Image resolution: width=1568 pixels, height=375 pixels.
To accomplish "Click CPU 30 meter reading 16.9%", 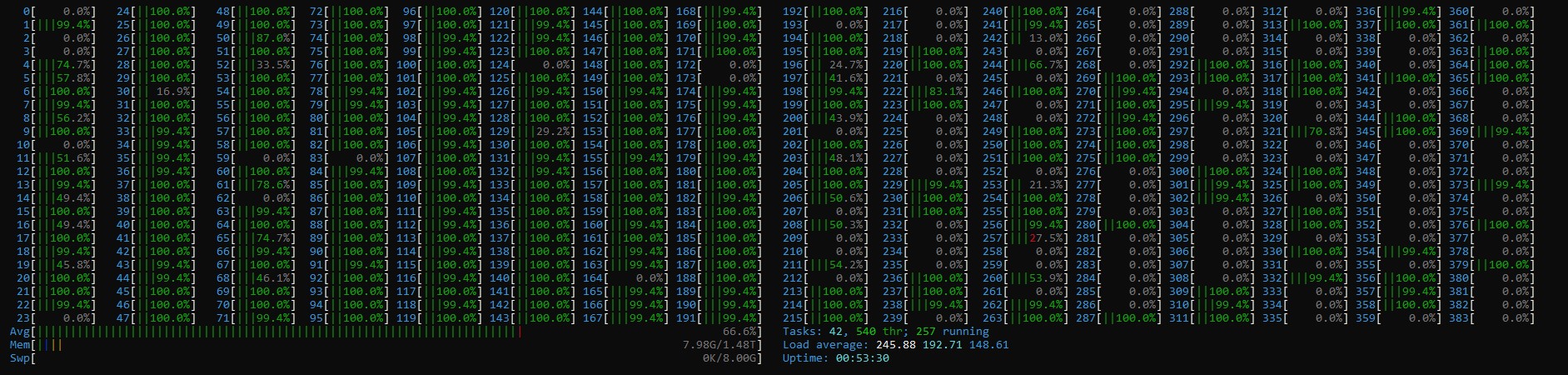I will 157,92.
